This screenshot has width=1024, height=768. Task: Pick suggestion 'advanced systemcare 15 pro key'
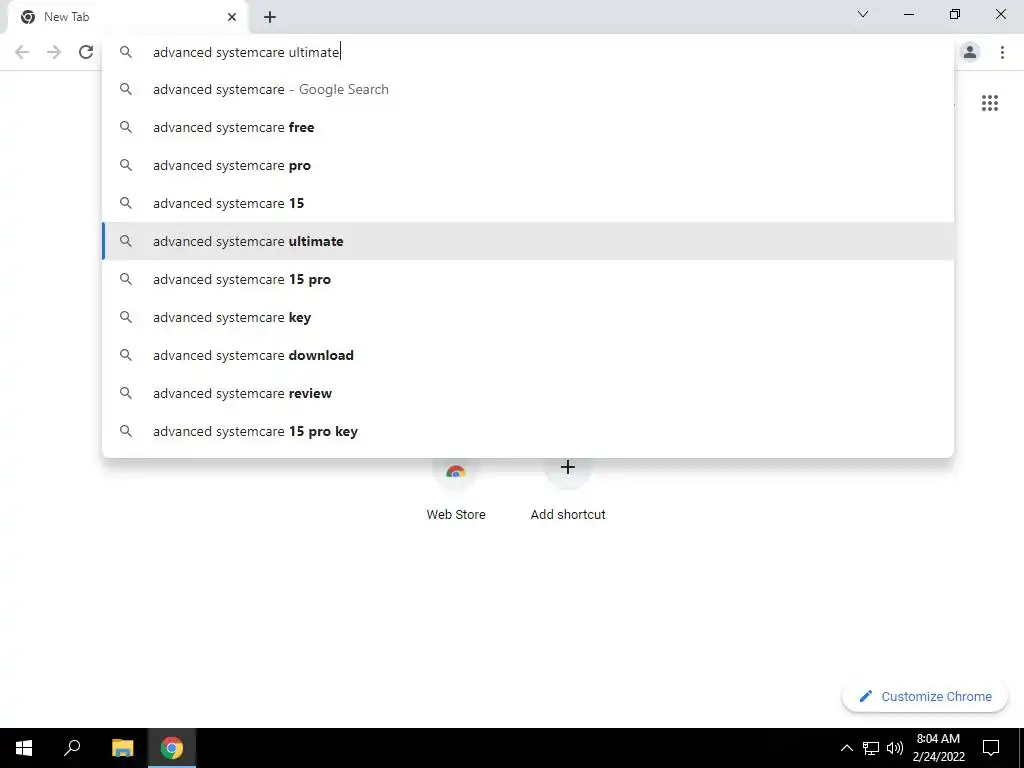click(x=528, y=431)
